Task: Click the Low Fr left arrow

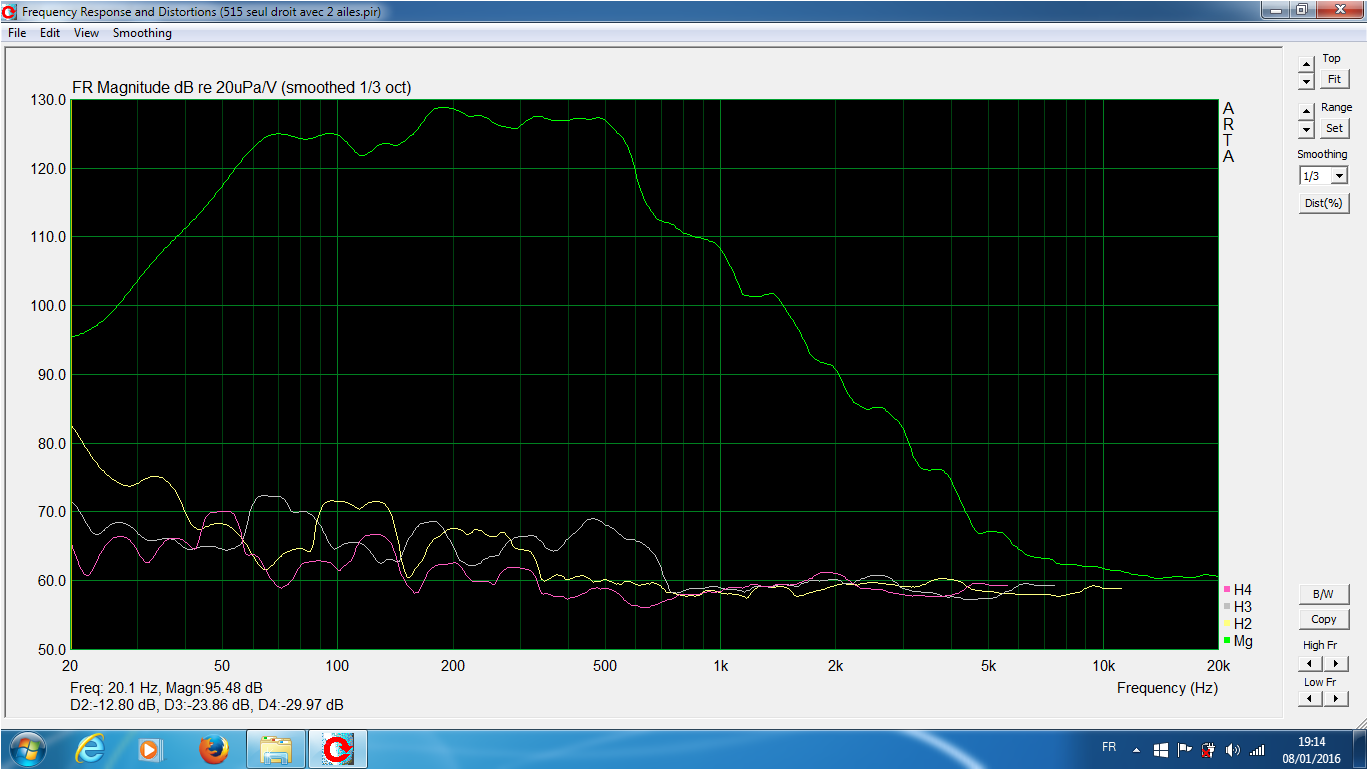Action: [1310, 699]
